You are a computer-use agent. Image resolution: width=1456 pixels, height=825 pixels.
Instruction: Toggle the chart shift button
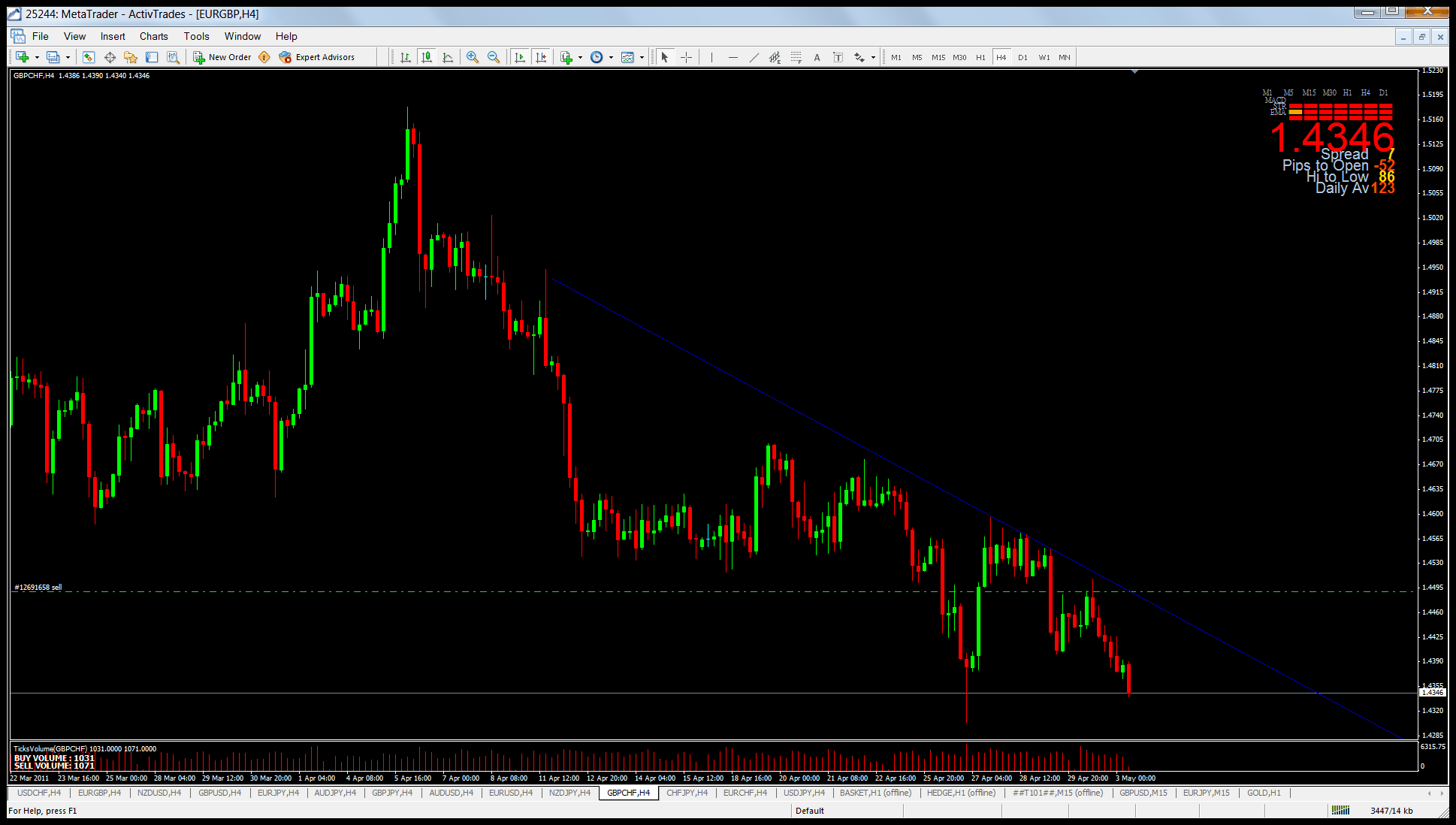click(x=541, y=57)
